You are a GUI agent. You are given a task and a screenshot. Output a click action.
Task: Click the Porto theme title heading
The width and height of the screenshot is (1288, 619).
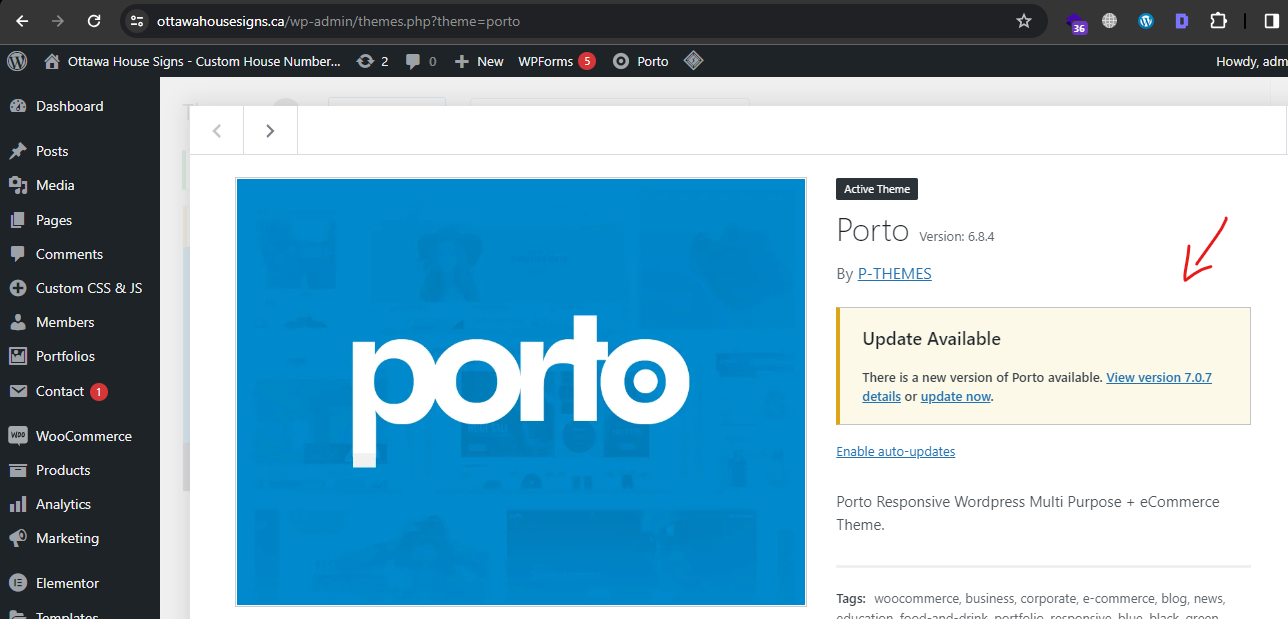tap(872, 231)
